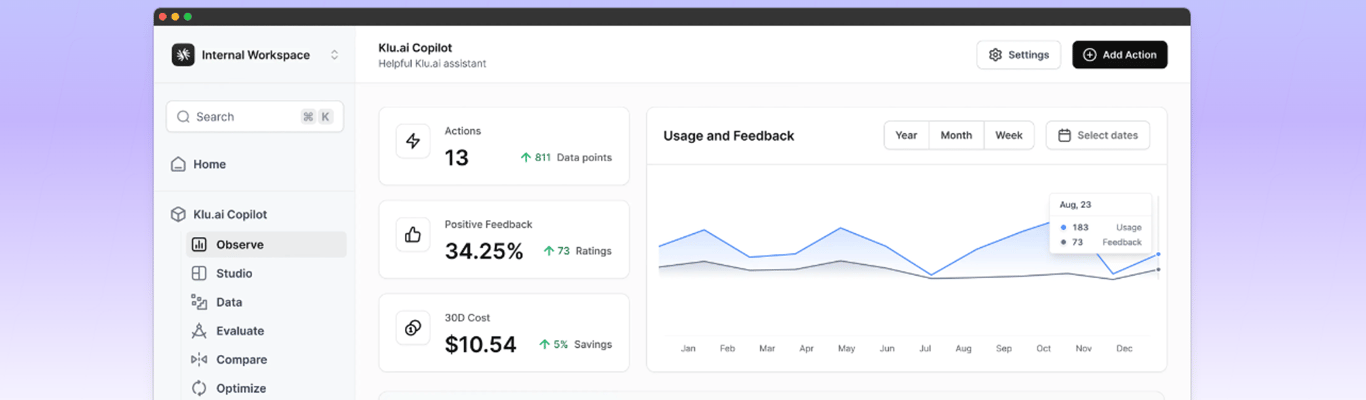Click the 73 Feedback tooltip row
The image size is (1366, 400).
(x=1101, y=242)
